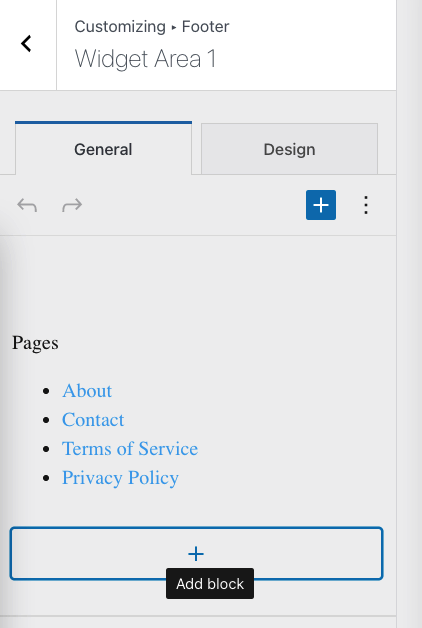The width and height of the screenshot is (422, 628).
Task: Open the About page link
Action: [x=87, y=390]
